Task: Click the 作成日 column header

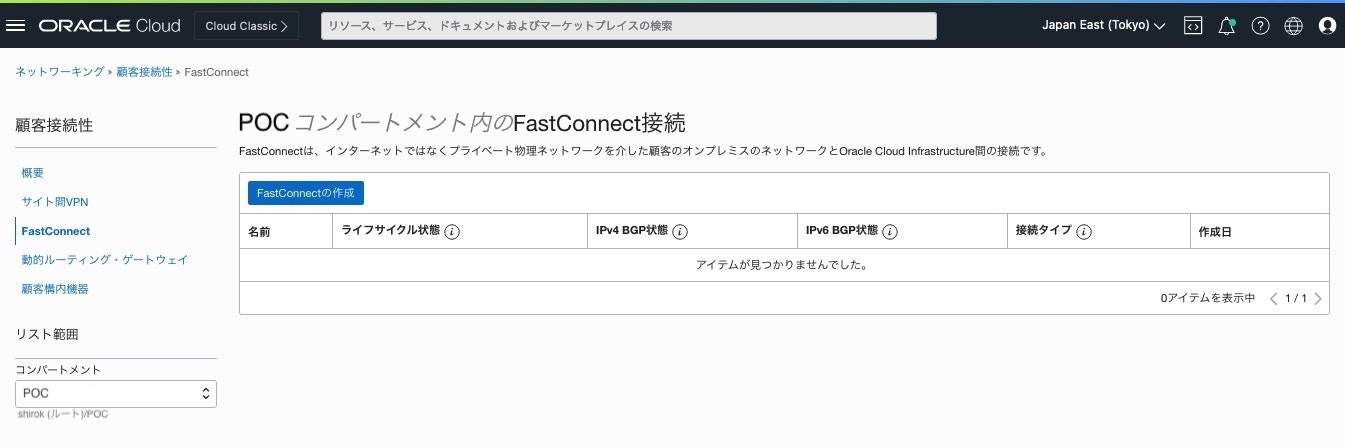Action: point(1215,232)
